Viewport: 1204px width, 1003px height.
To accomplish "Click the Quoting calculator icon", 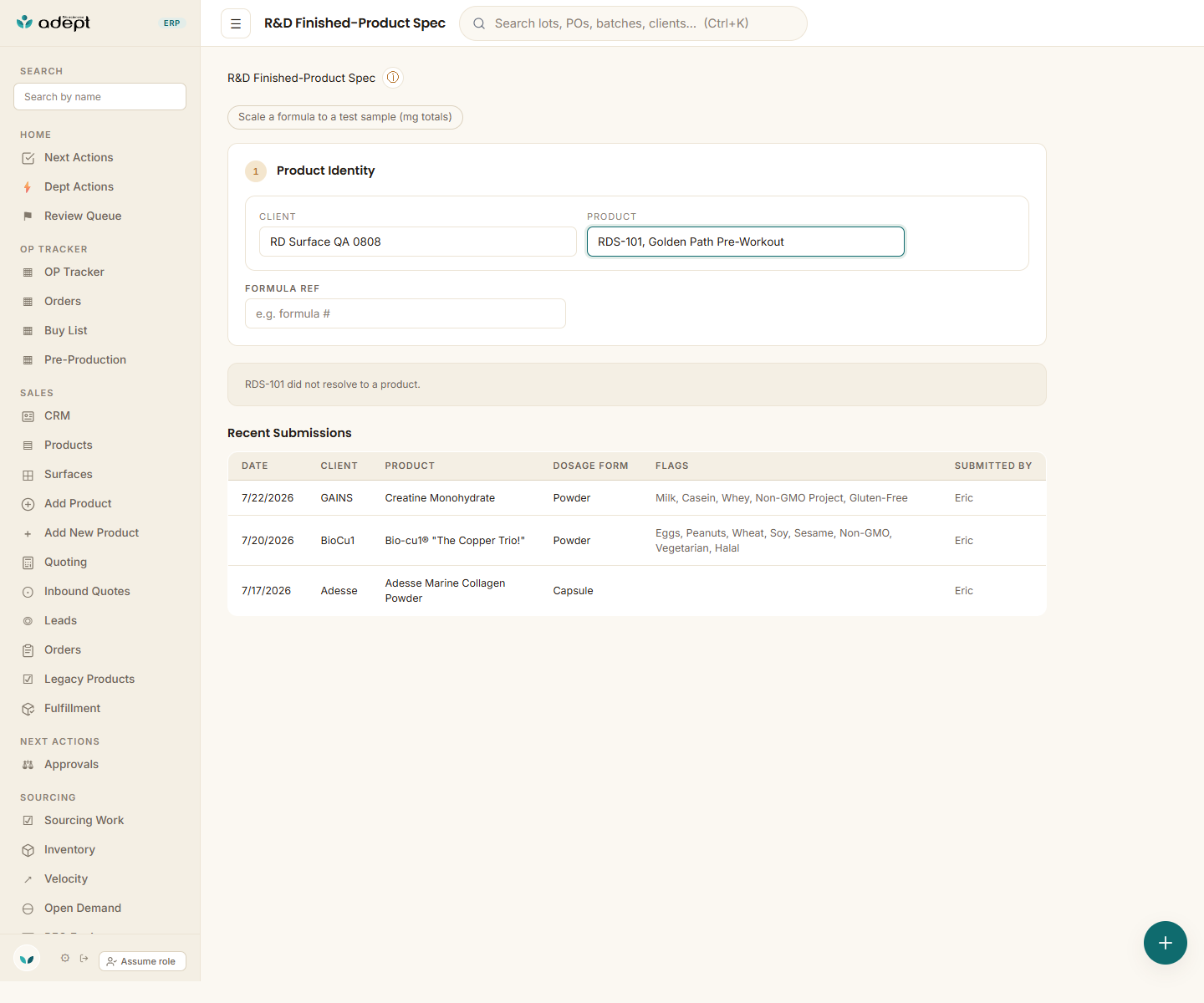I will tap(28, 563).
